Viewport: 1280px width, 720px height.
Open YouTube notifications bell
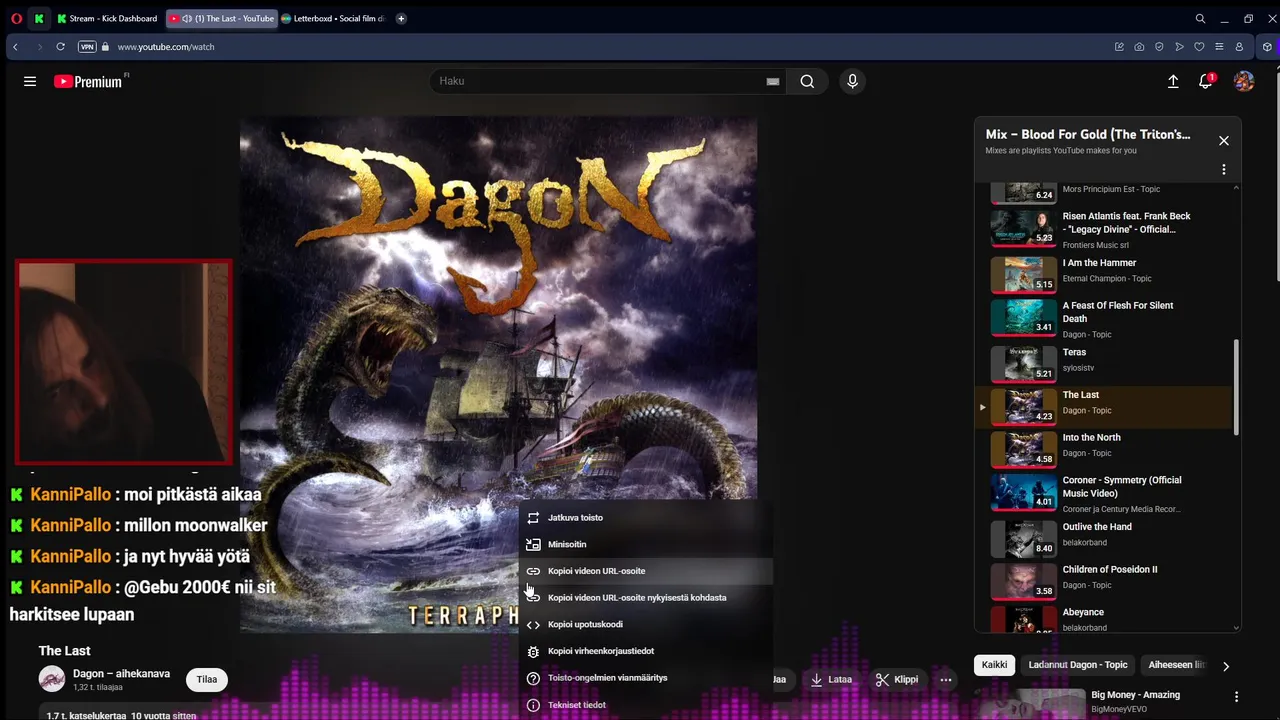tap(1206, 81)
